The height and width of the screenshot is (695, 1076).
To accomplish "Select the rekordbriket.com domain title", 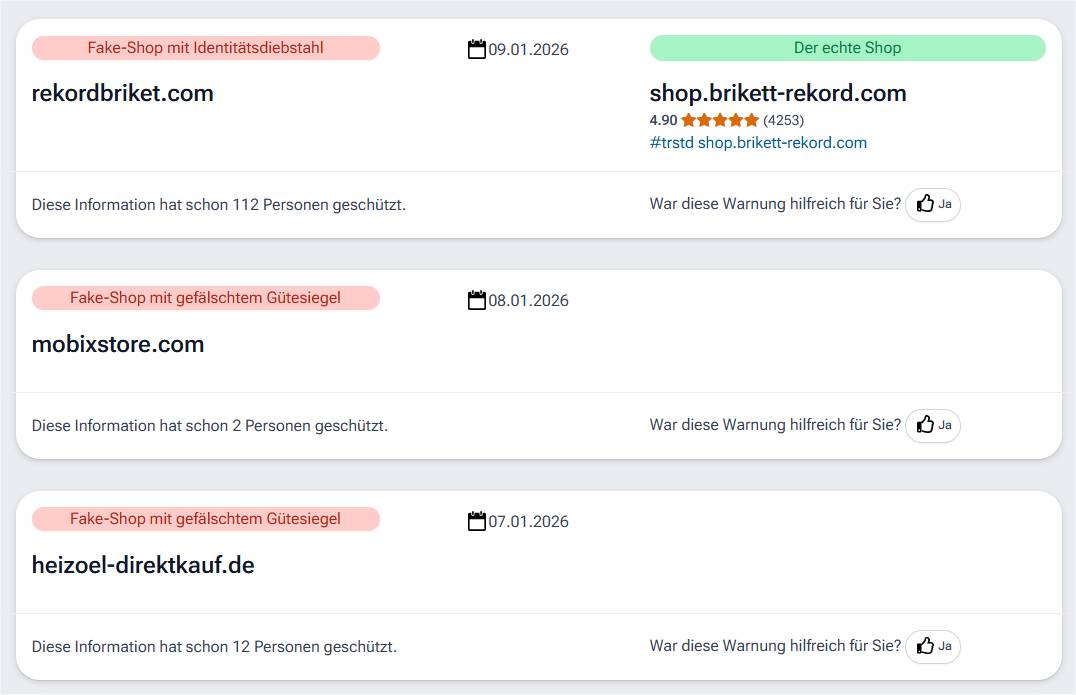I will 122,93.
